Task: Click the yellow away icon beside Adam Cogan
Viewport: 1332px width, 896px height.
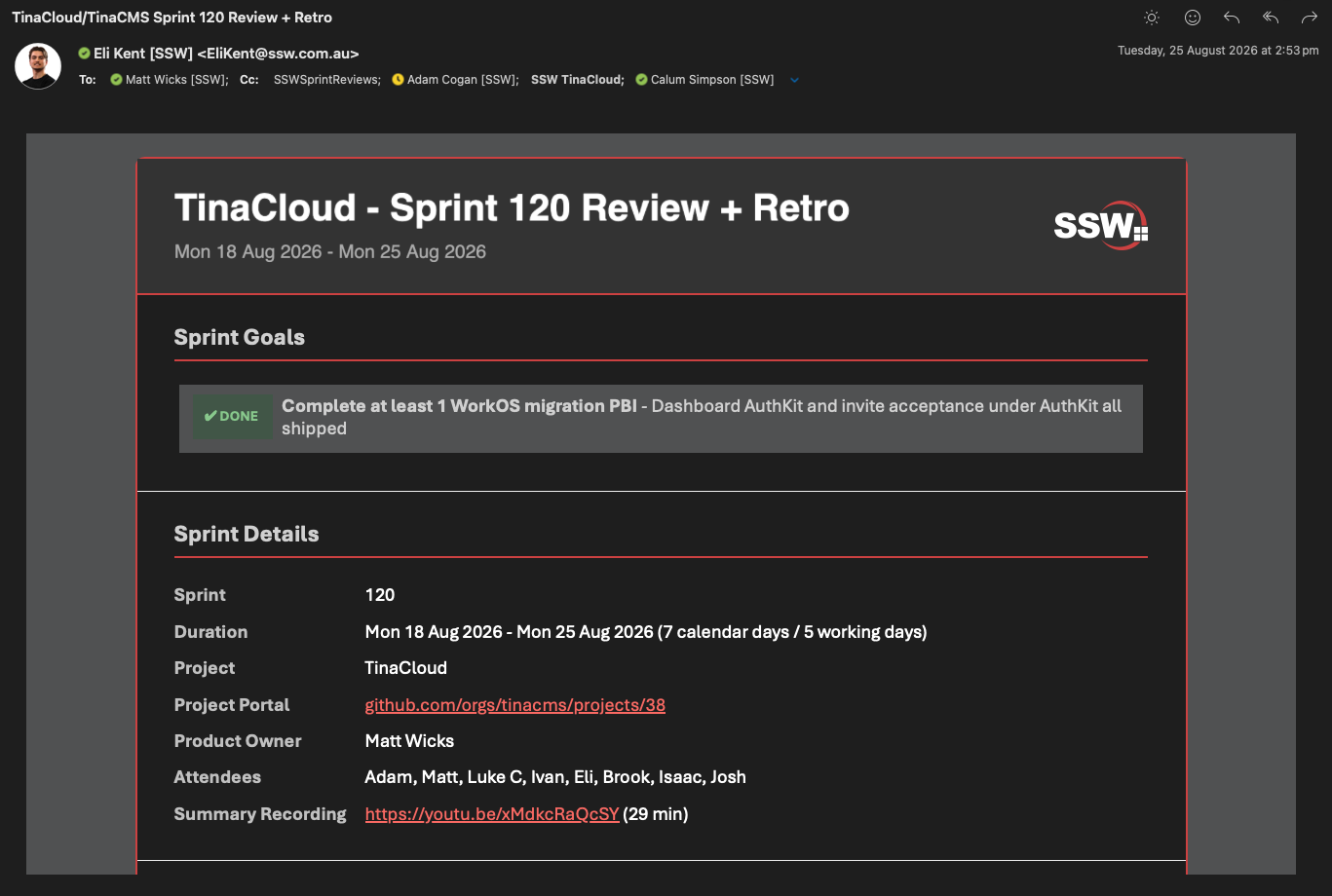Action: [x=398, y=80]
